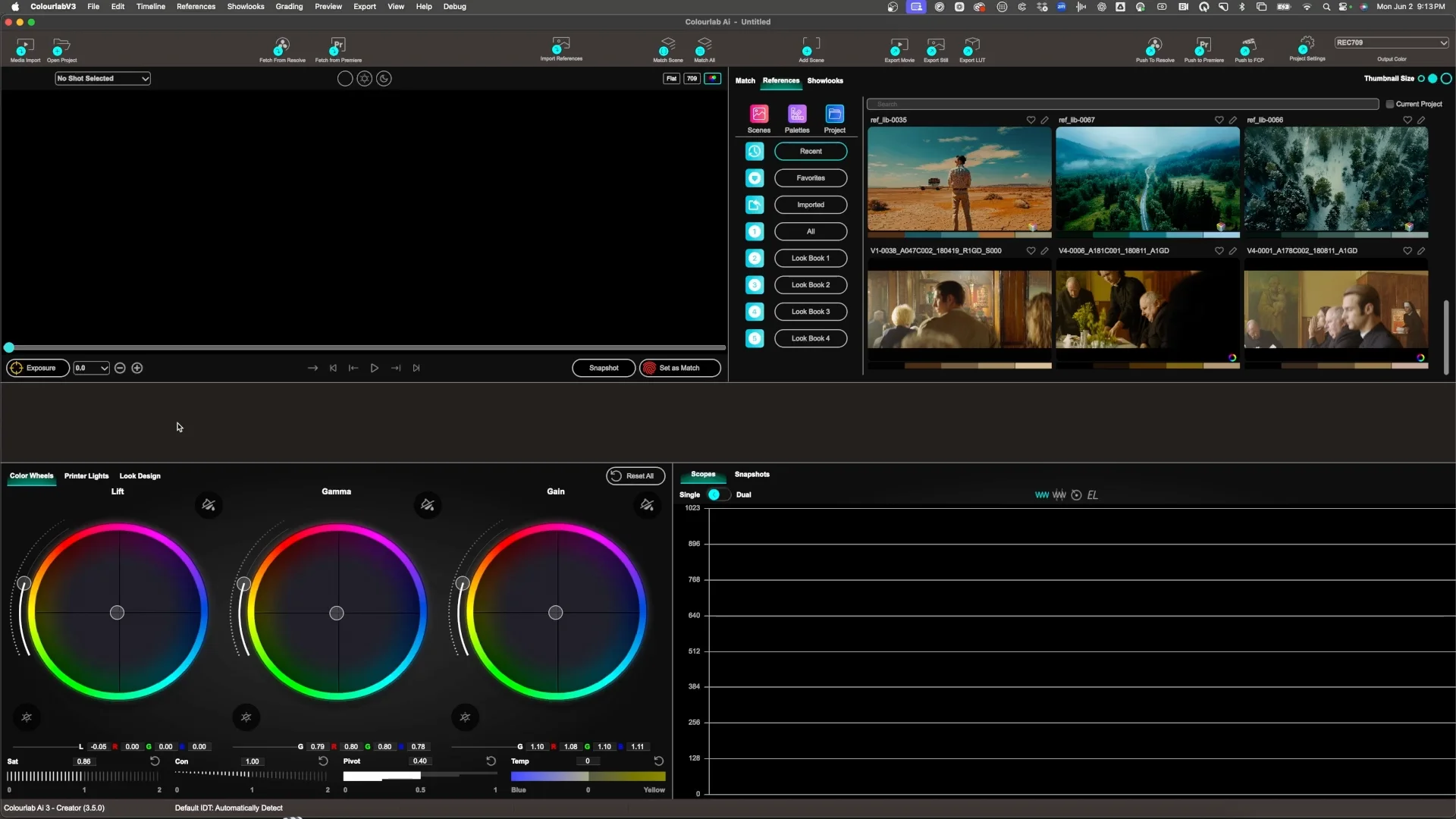The height and width of the screenshot is (819, 1456).
Task: Select the largest Thumbnail Size radio button
Action: (x=1446, y=78)
